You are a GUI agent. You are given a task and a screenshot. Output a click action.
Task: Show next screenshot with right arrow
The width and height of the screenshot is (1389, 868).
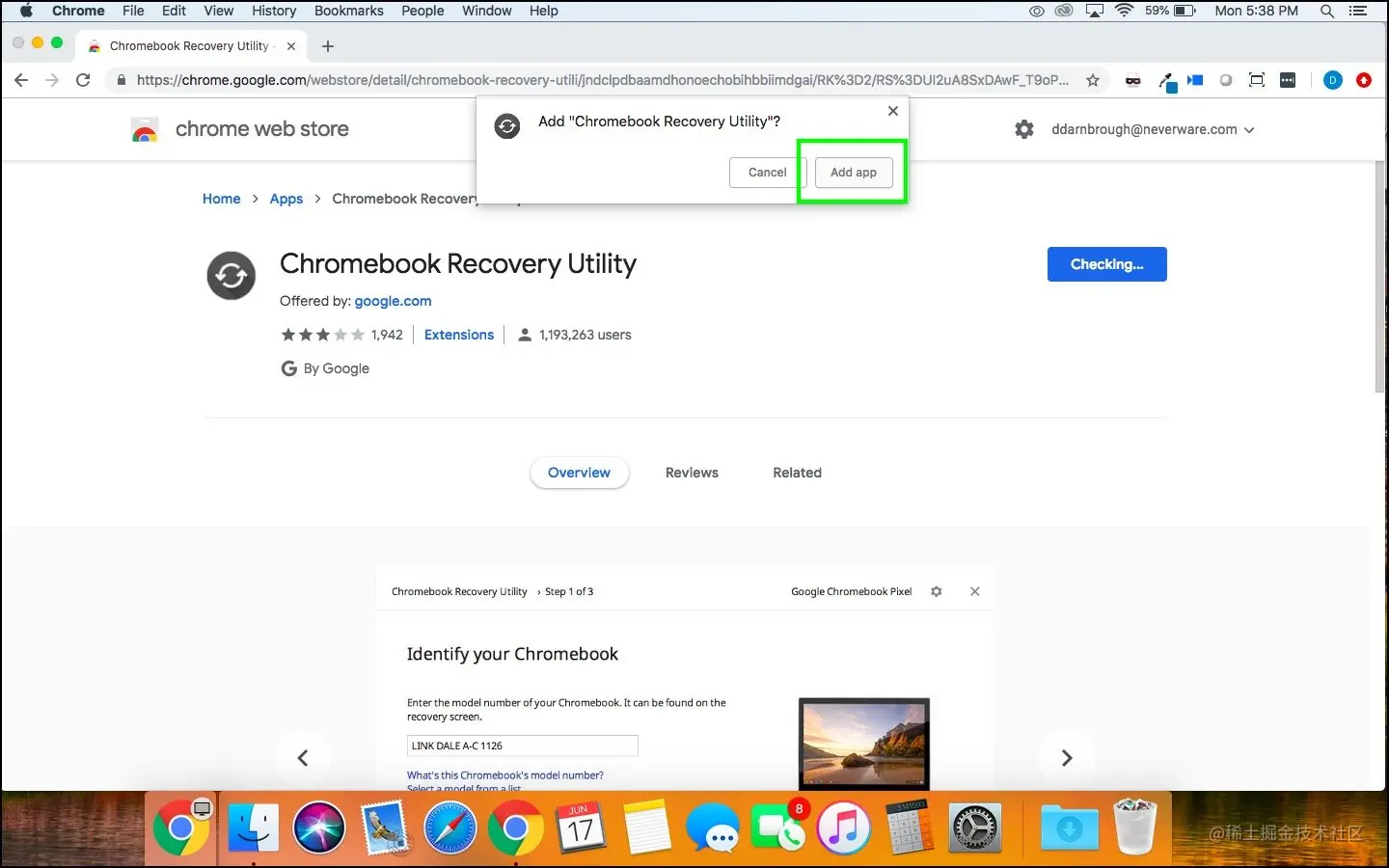[x=1066, y=758]
